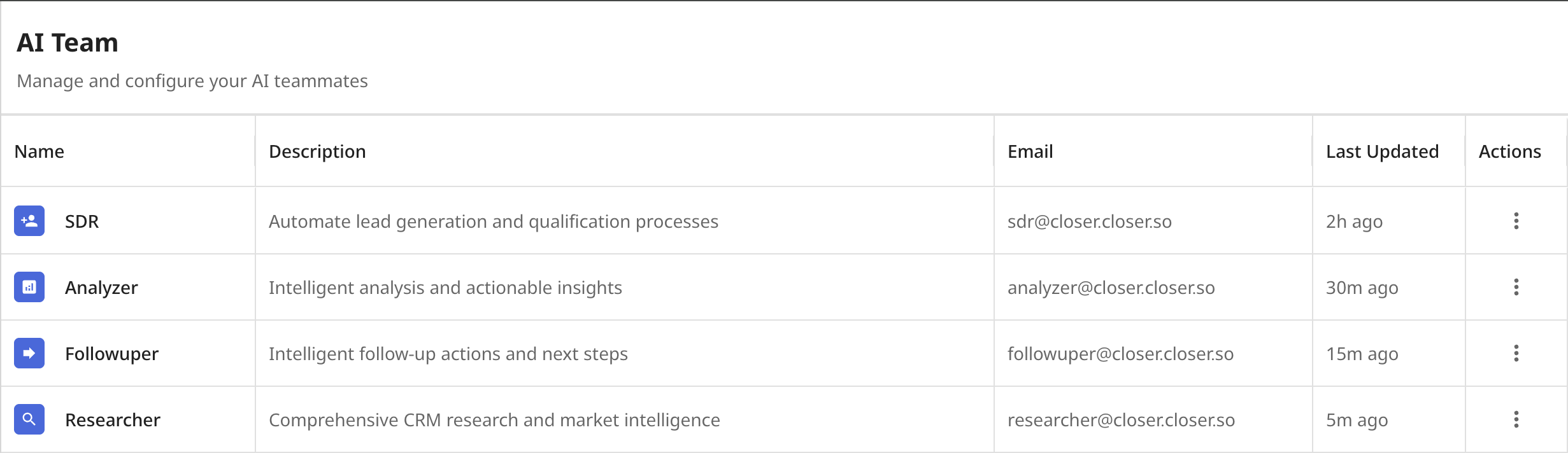
Task: Open the Researcher teammate row
Action: (784, 419)
